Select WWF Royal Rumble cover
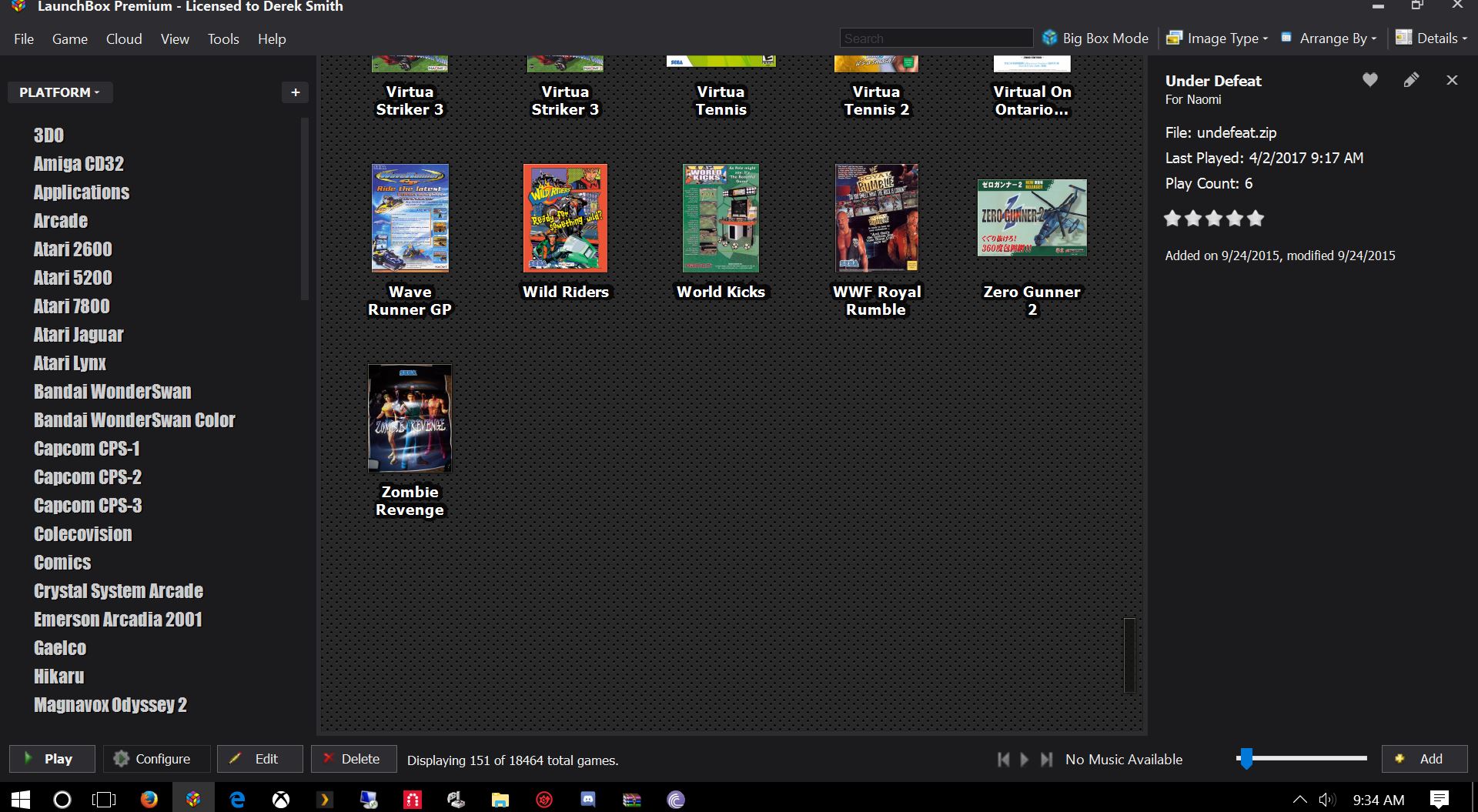 click(877, 218)
